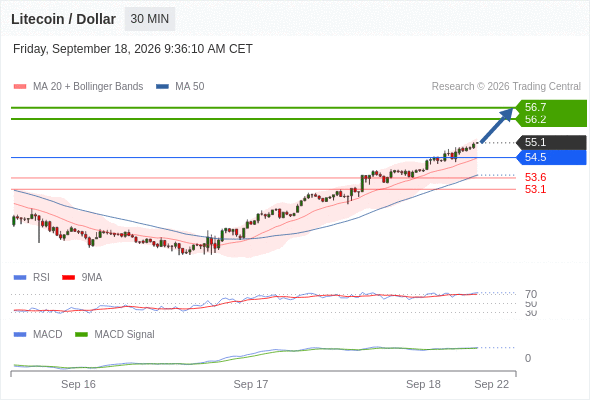
Task: Select the 9MA red legend marker
Action: coord(68,278)
